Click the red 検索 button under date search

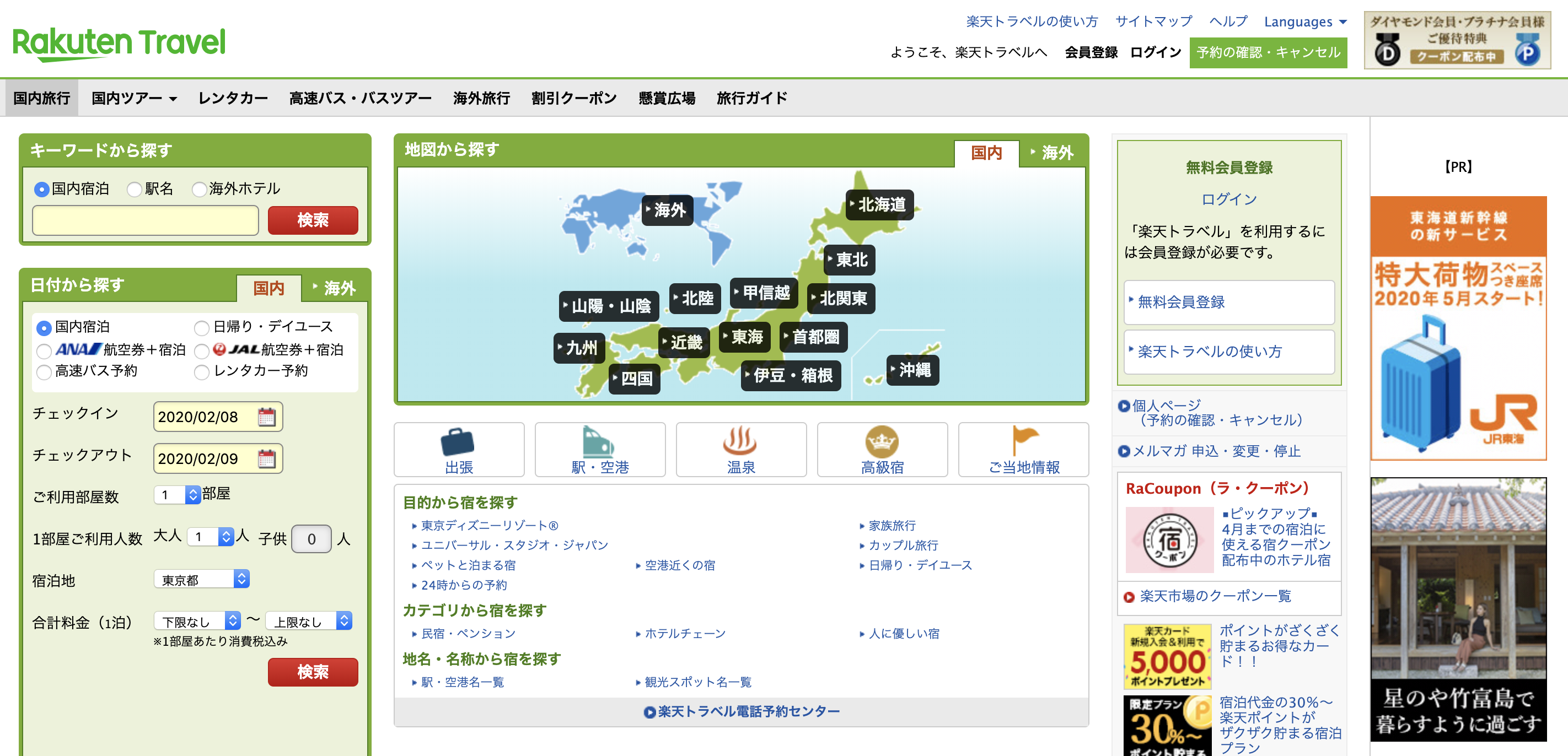point(313,672)
